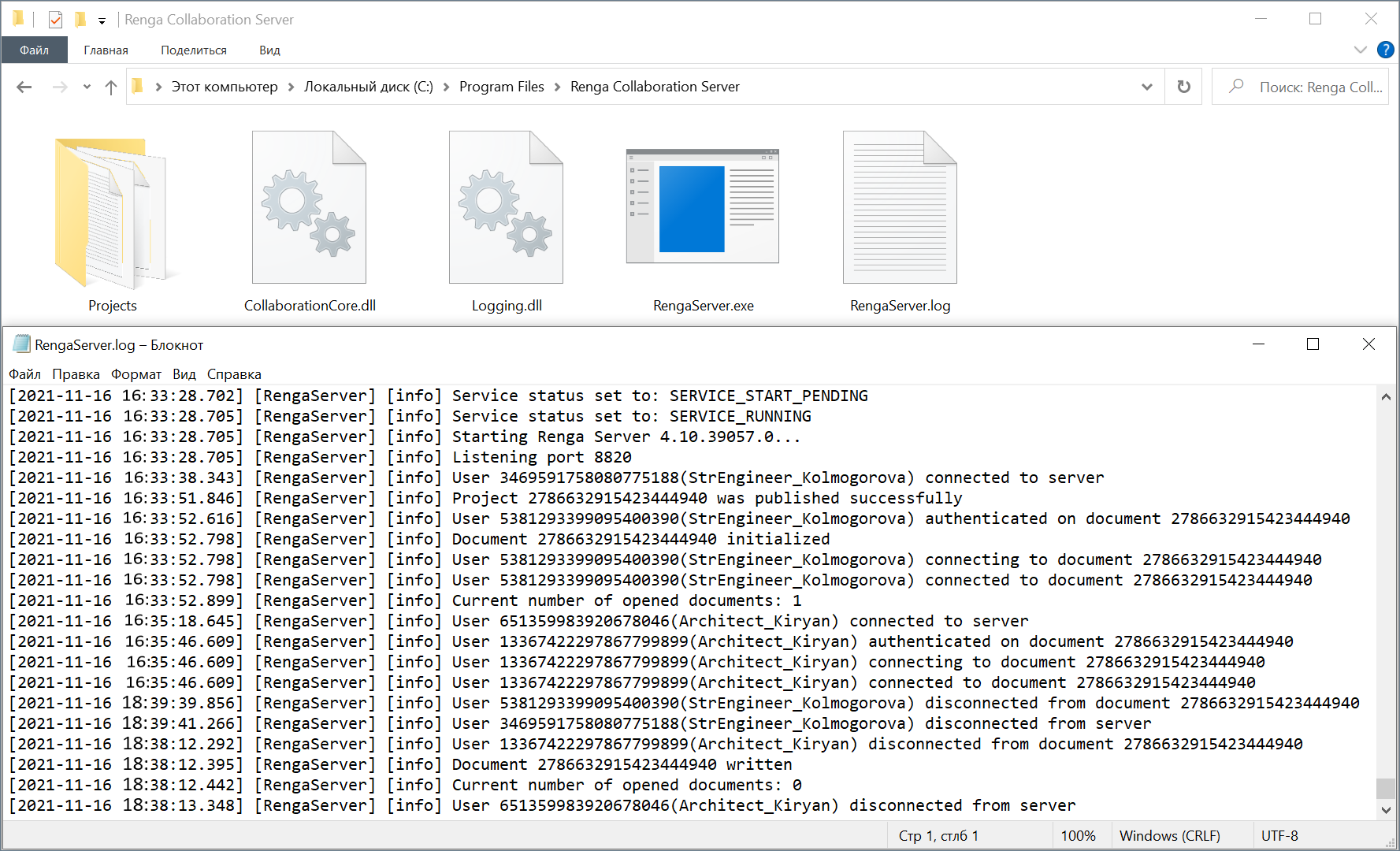Click the 'was published successfully' log line
The image size is (1400, 851).
click(485, 498)
